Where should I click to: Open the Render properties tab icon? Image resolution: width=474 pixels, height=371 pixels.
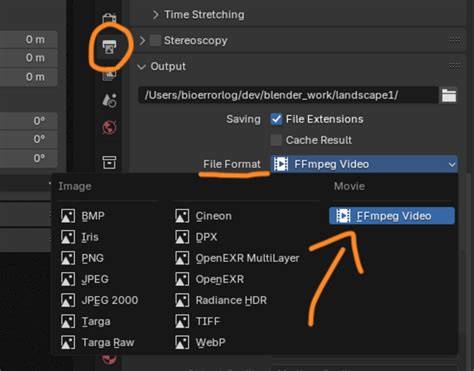click(109, 17)
